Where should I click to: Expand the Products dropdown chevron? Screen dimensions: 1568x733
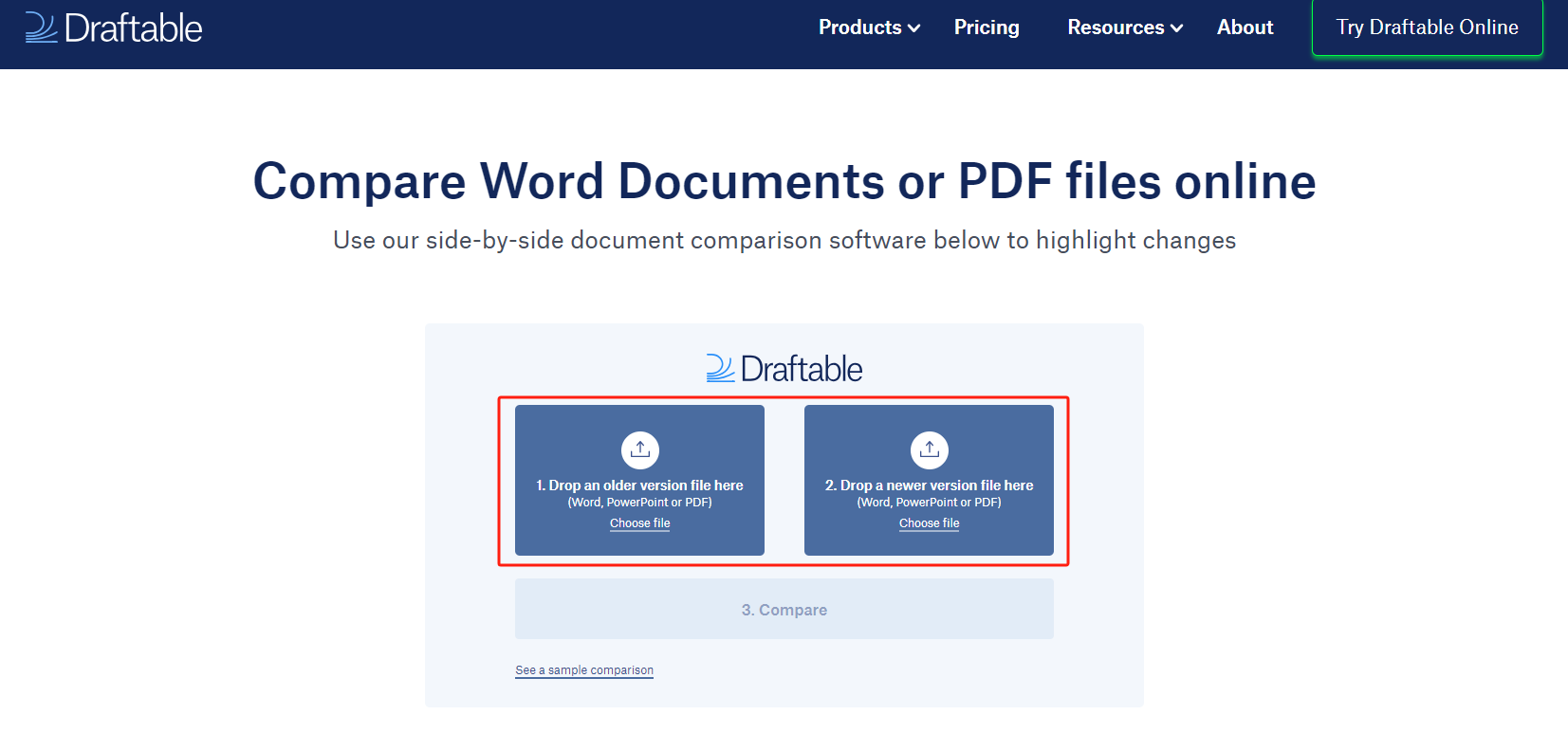[914, 28]
